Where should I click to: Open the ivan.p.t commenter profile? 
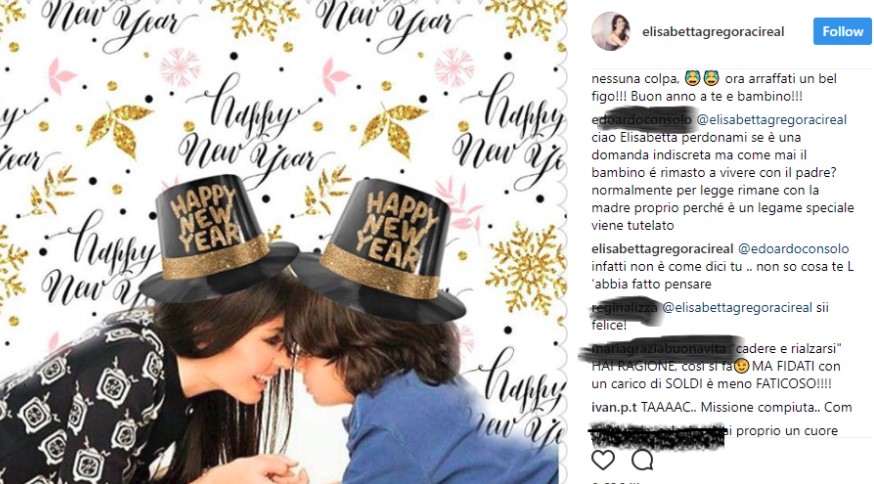pyautogui.click(x=614, y=407)
